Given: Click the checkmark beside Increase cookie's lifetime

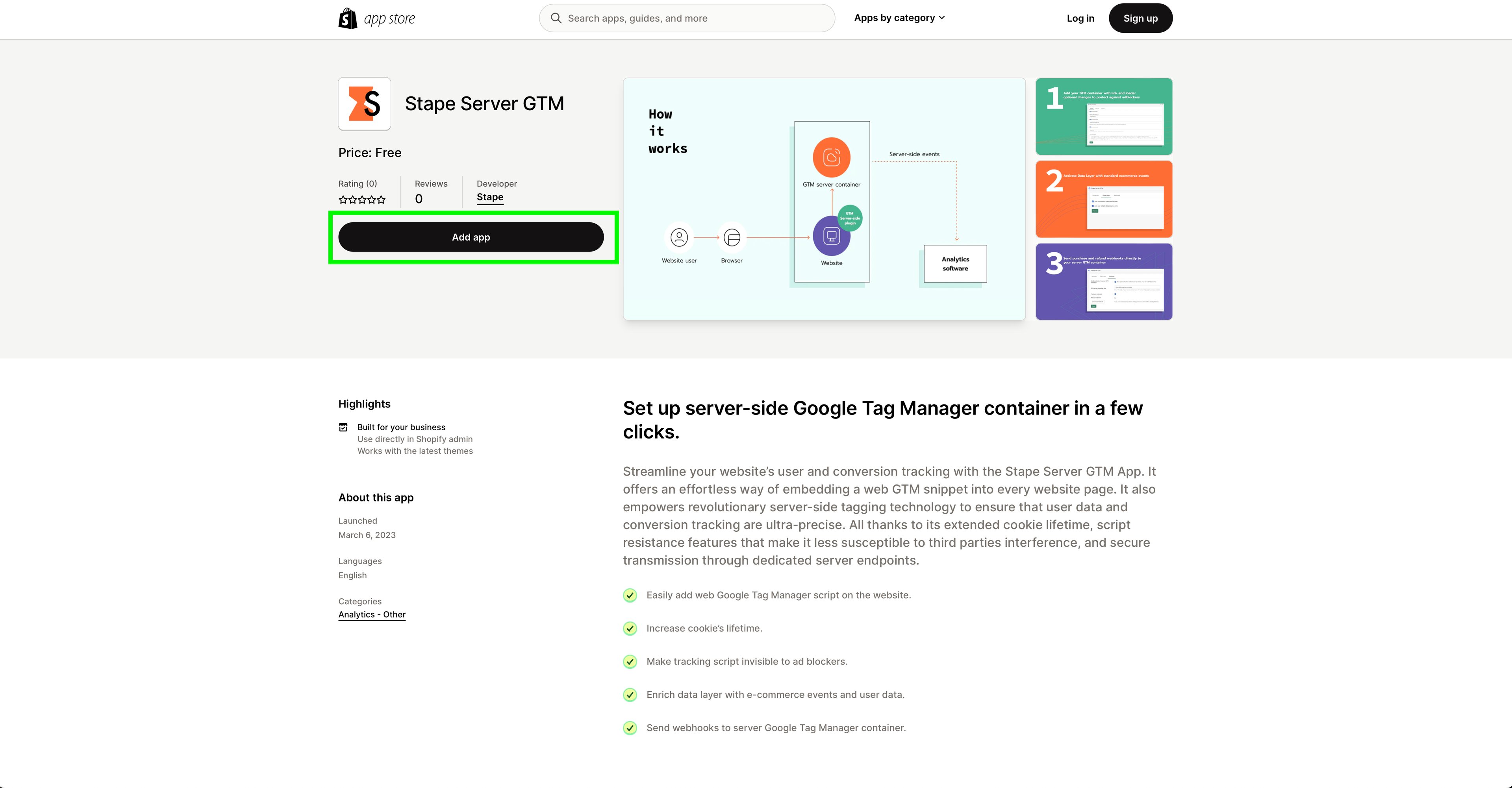Looking at the screenshot, I should 630,629.
